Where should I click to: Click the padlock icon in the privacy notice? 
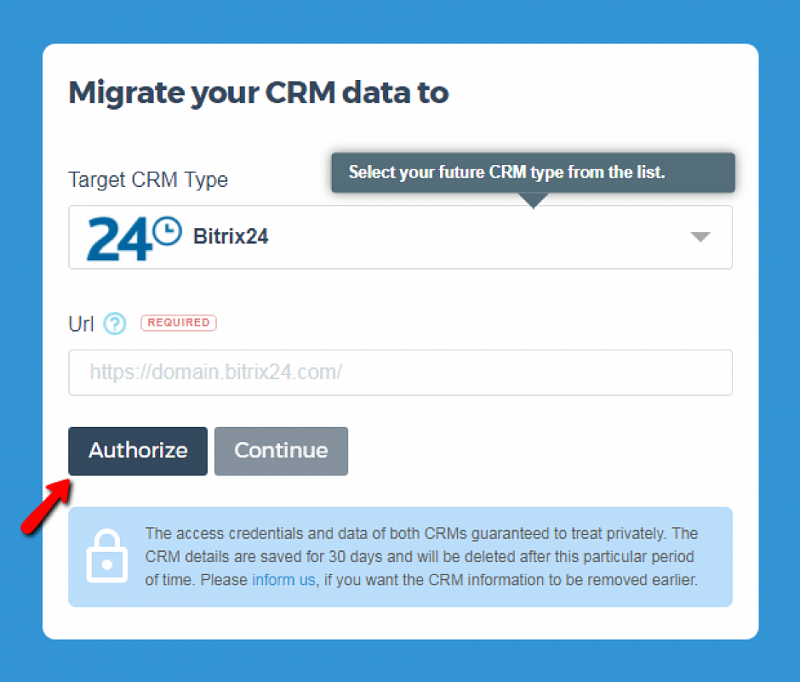pyautogui.click(x=107, y=556)
